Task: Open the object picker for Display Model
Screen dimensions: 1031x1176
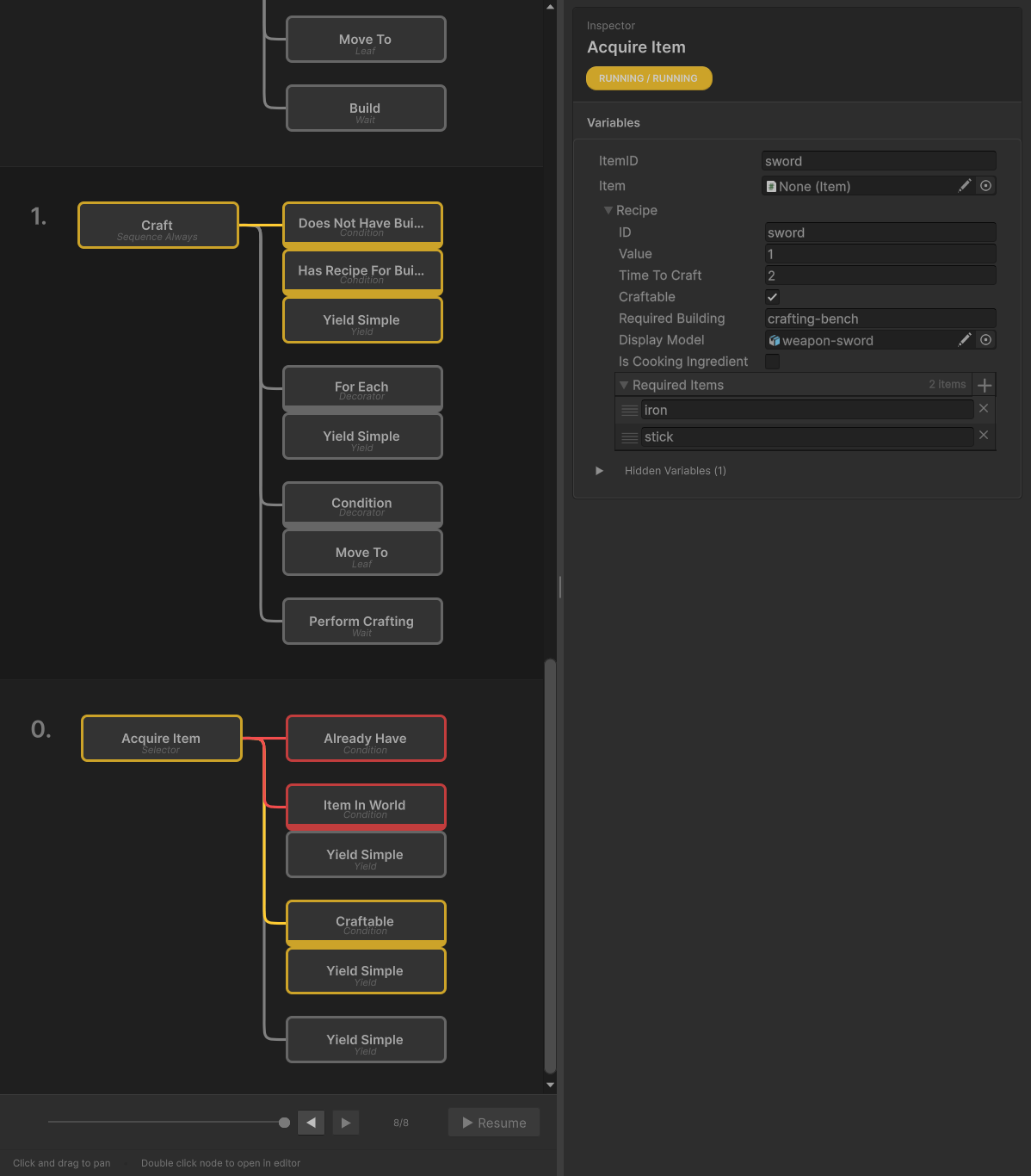Action: [x=986, y=339]
